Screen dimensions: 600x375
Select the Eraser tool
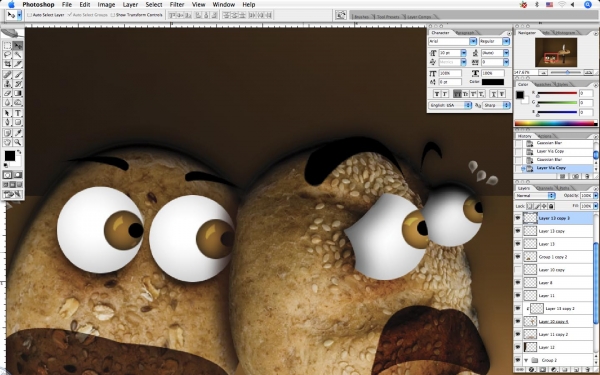tap(7, 93)
